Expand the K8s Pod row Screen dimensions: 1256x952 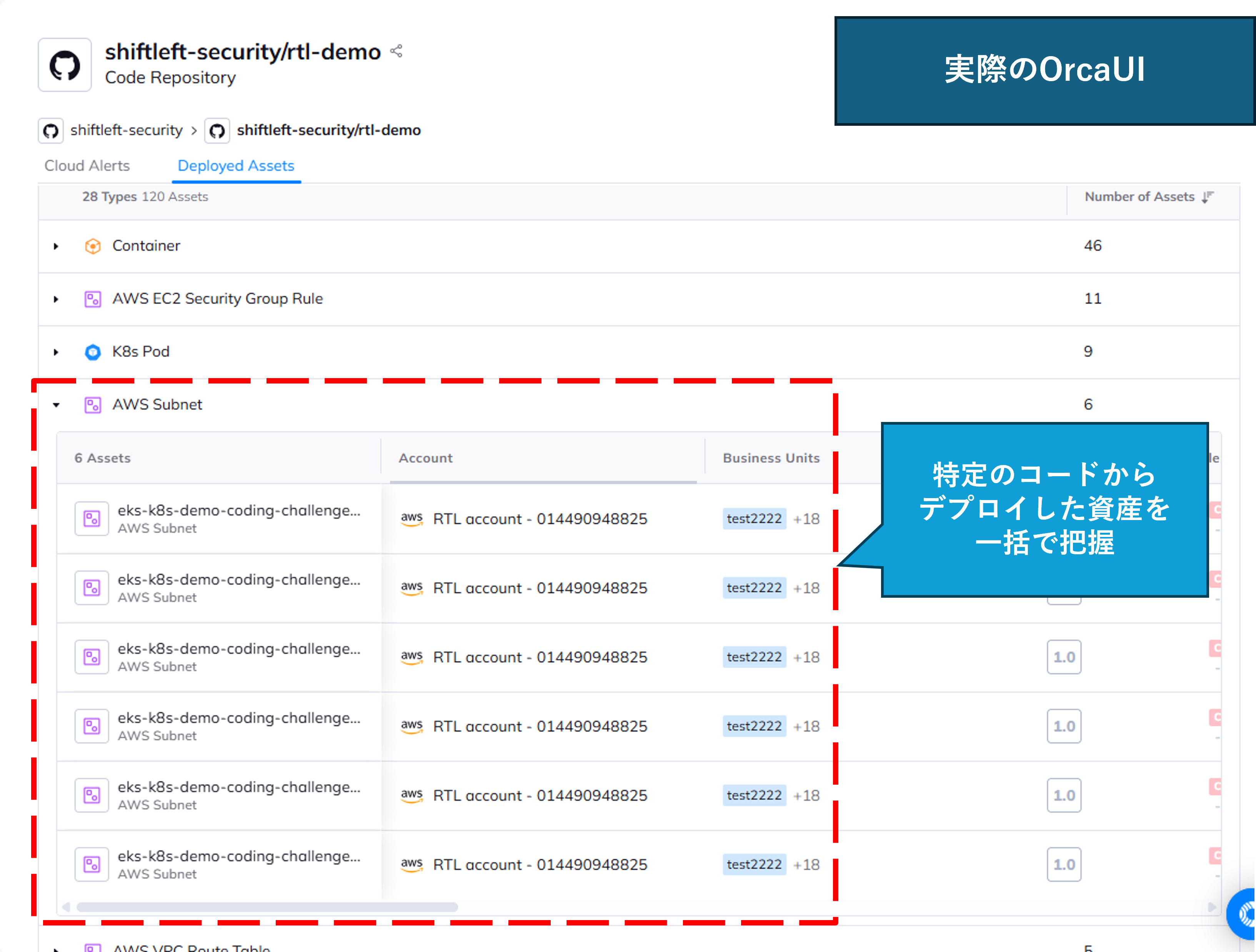click(56, 352)
